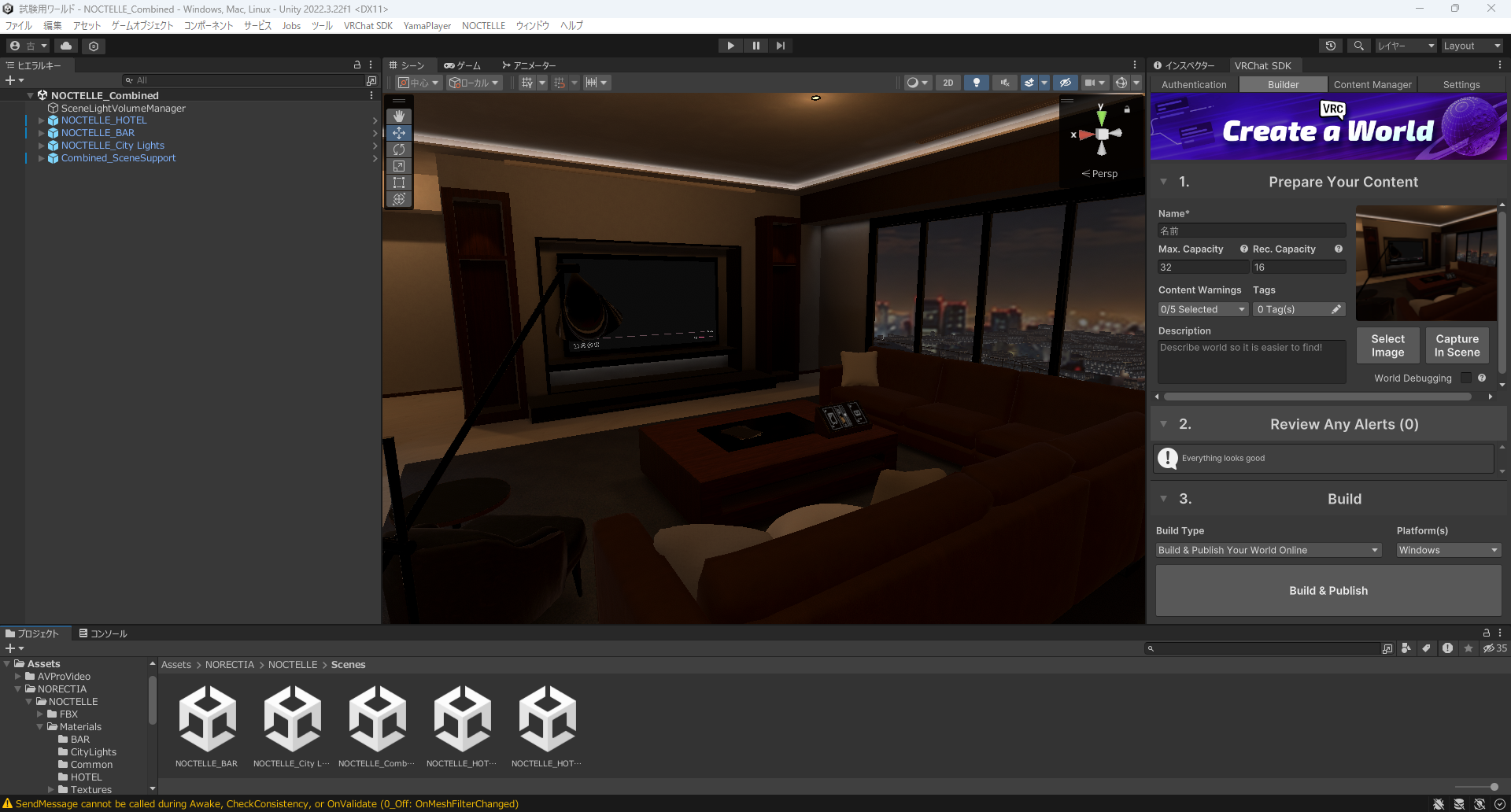Open Unity Cloud services icon
Screen dimensions: 1511x812
(66, 46)
